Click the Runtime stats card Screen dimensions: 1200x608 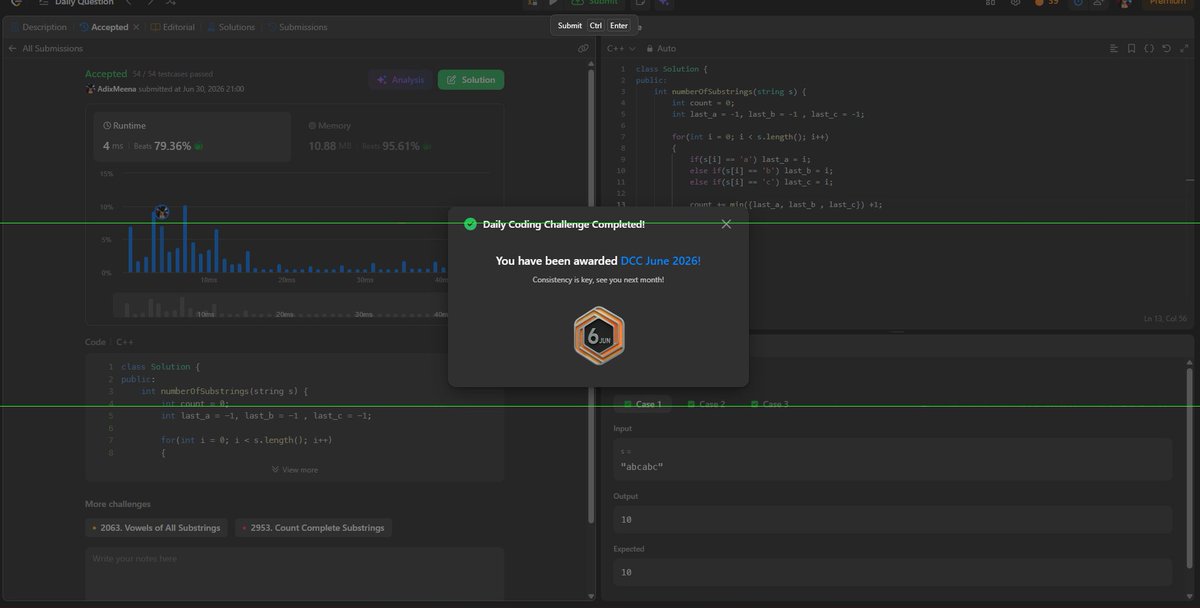click(192, 137)
